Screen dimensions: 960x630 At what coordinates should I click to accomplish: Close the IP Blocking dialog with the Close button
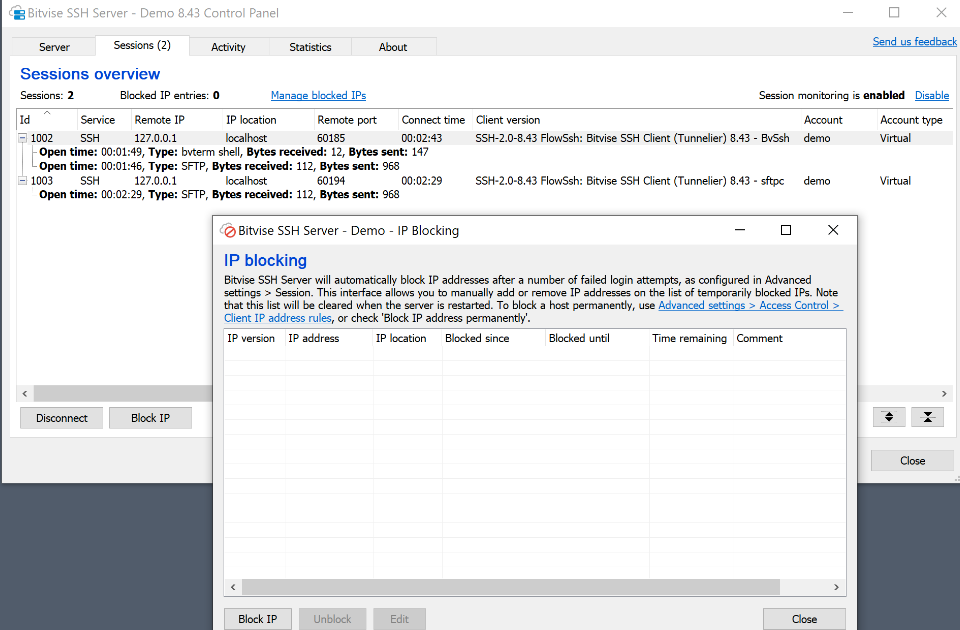[x=804, y=619]
